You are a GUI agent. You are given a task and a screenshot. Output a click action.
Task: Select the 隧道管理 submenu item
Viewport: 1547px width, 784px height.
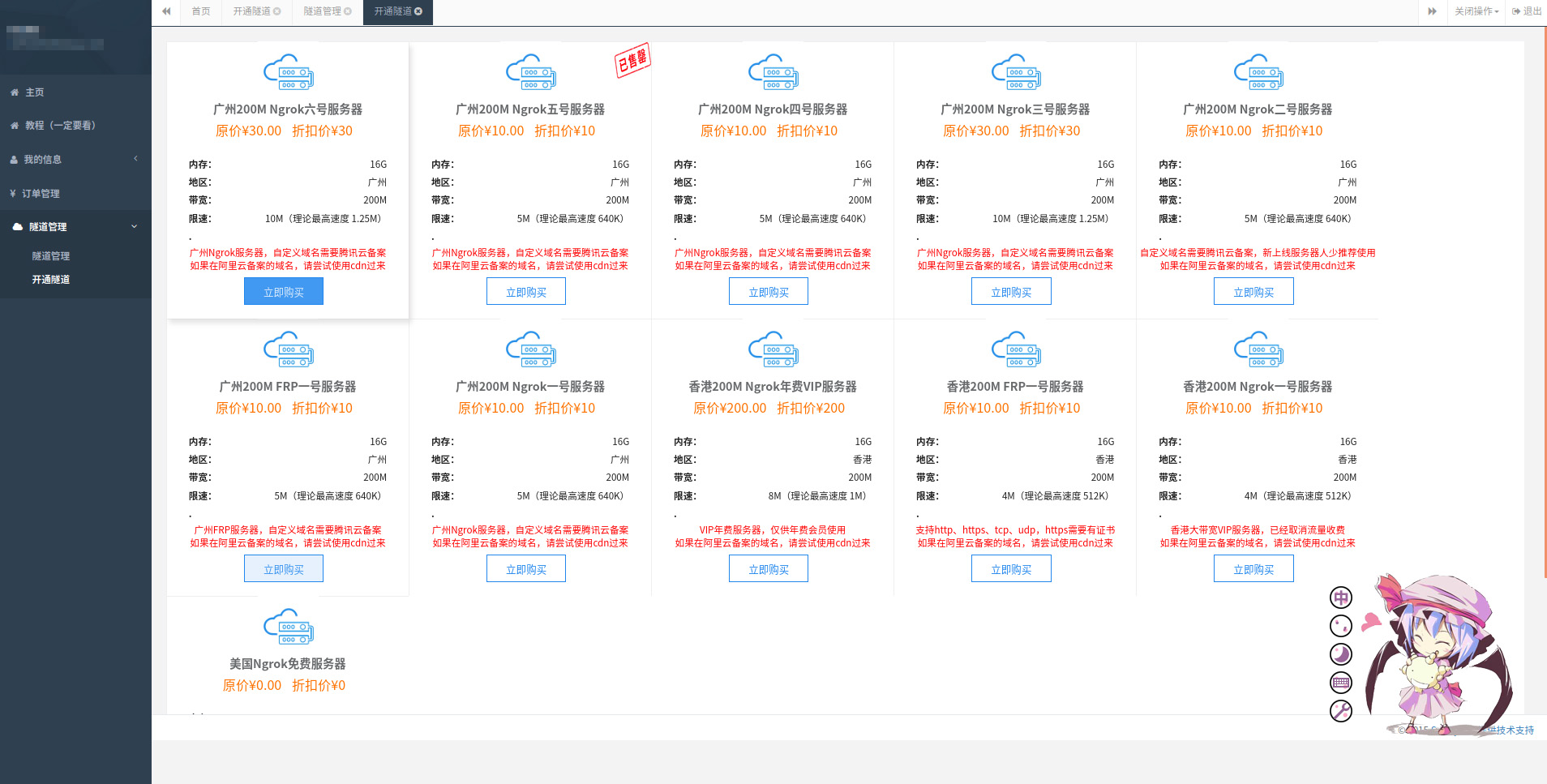pos(51,256)
